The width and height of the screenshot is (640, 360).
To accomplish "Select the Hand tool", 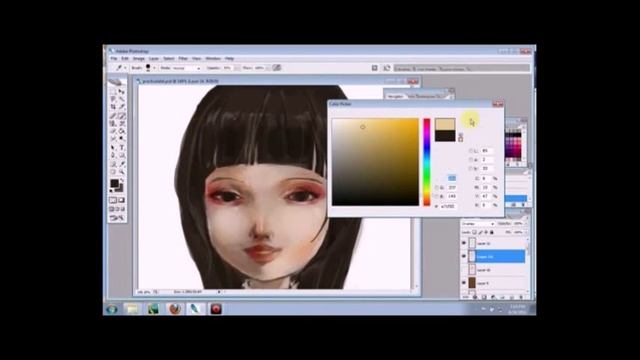I will click(113, 172).
